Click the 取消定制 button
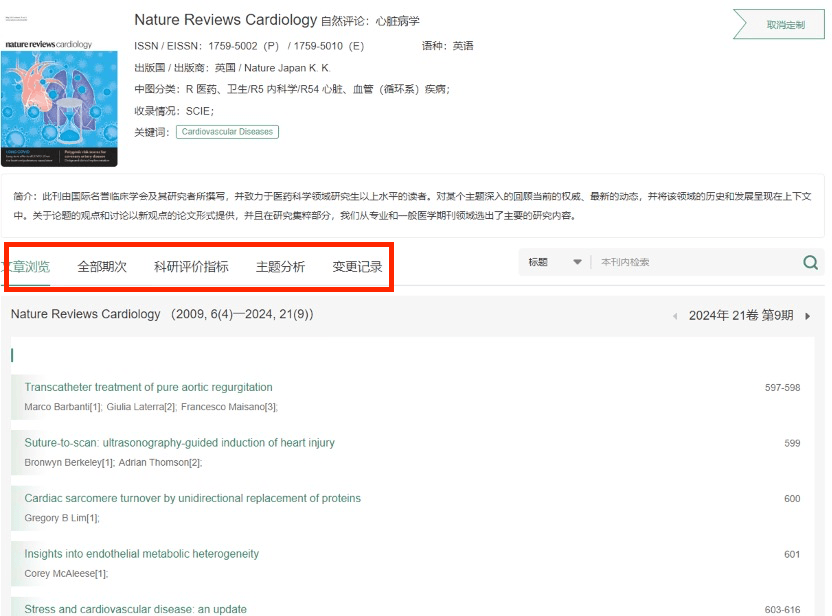The height and width of the screenshot is (616, 832). 779,24
